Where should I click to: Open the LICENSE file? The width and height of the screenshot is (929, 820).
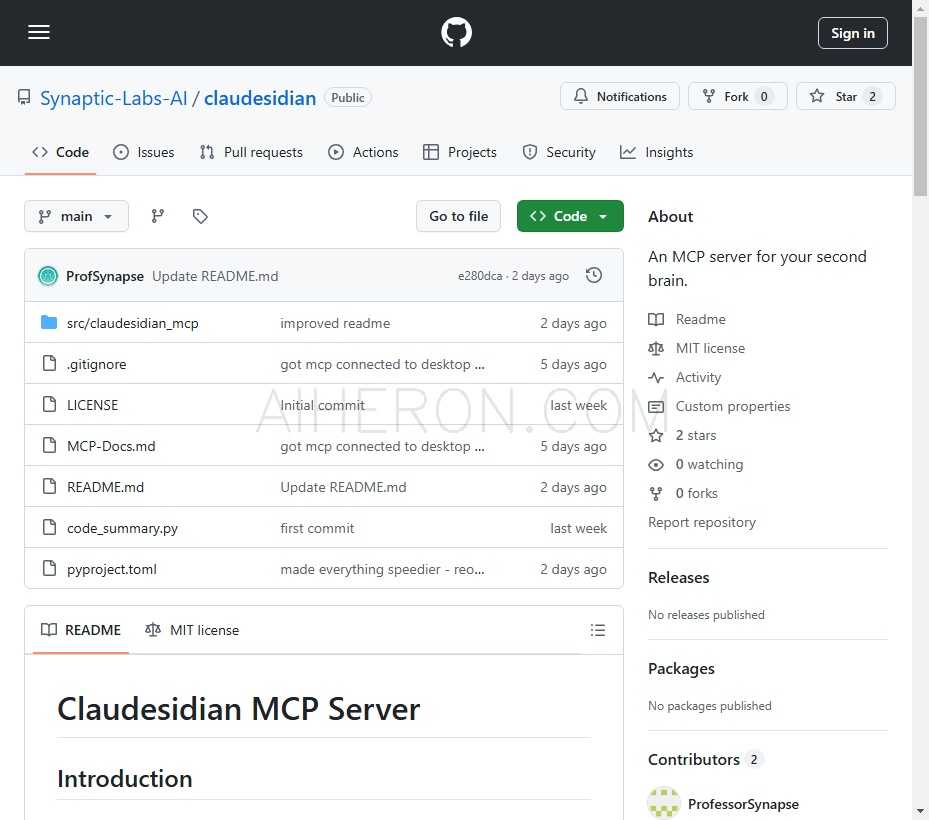point(92,405)
